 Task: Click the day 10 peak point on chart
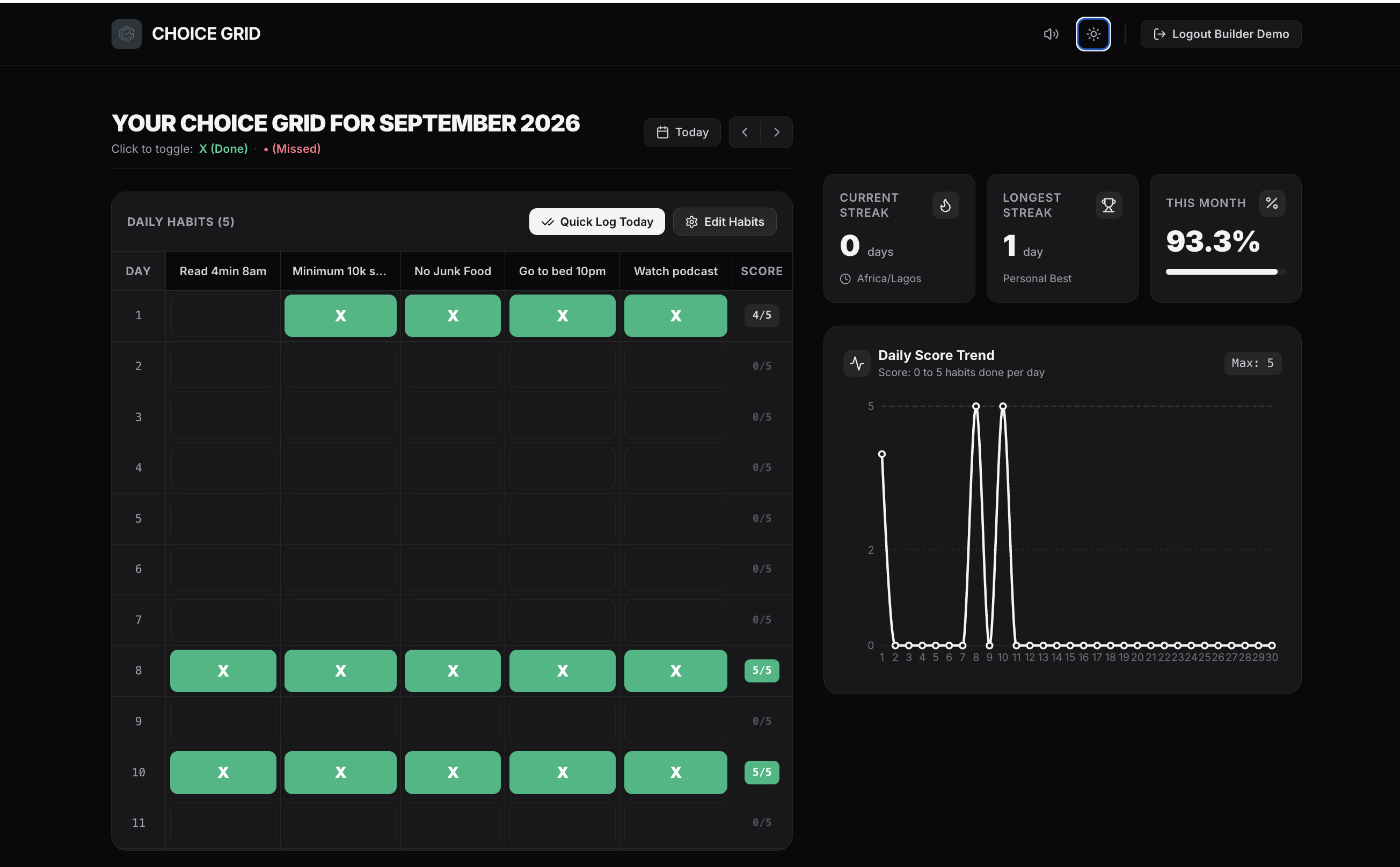1002,406
